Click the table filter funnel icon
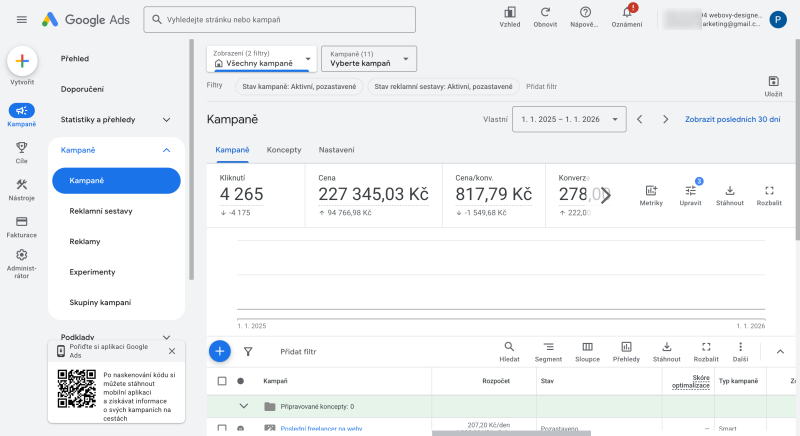 coord(248,351)
